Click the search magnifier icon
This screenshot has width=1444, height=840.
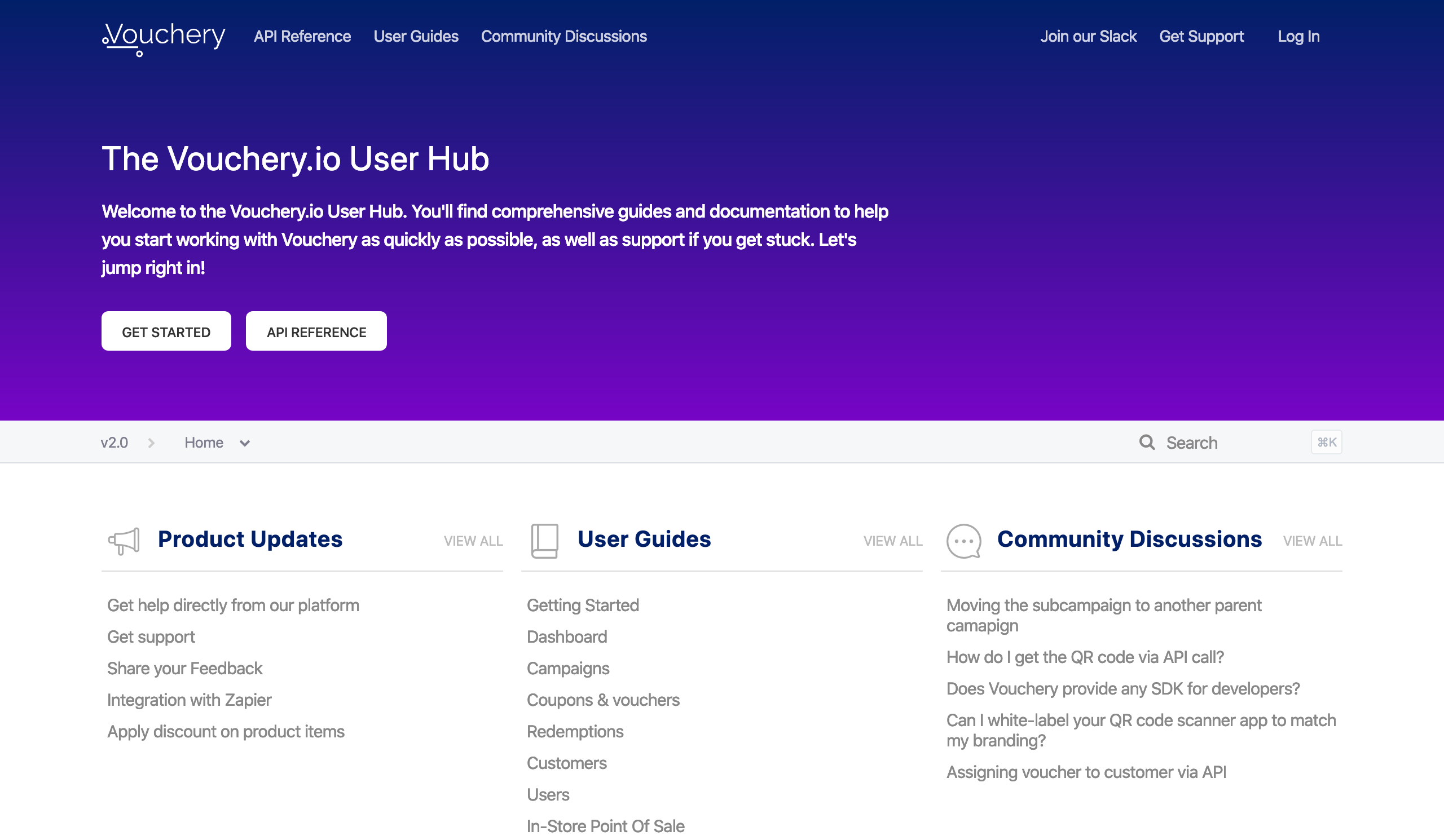1147,442
